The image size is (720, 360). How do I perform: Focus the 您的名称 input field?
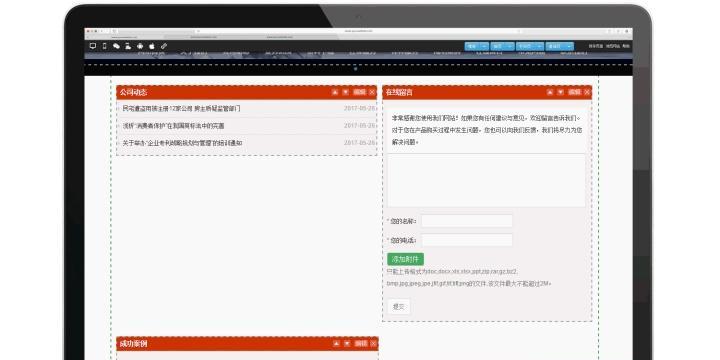(x=467, y=221)
